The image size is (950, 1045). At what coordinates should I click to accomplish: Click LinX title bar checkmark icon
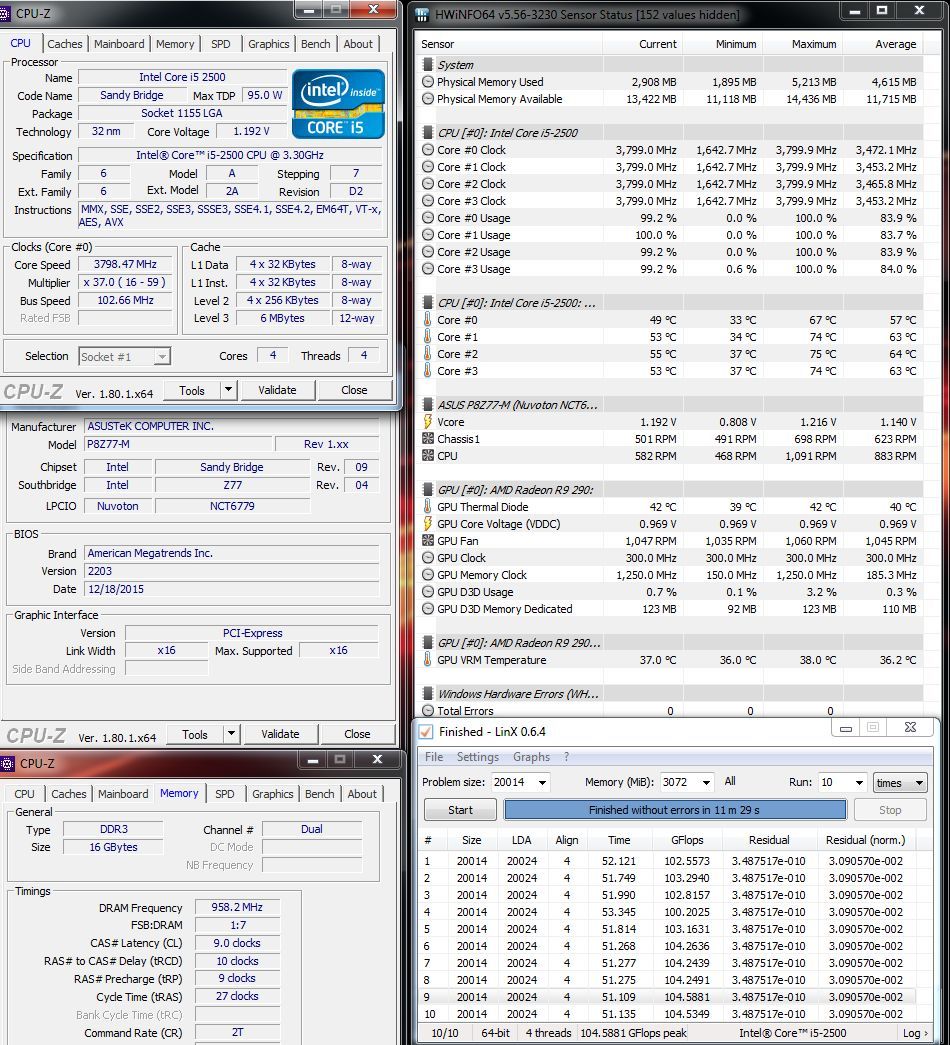(x=425, y=732)
